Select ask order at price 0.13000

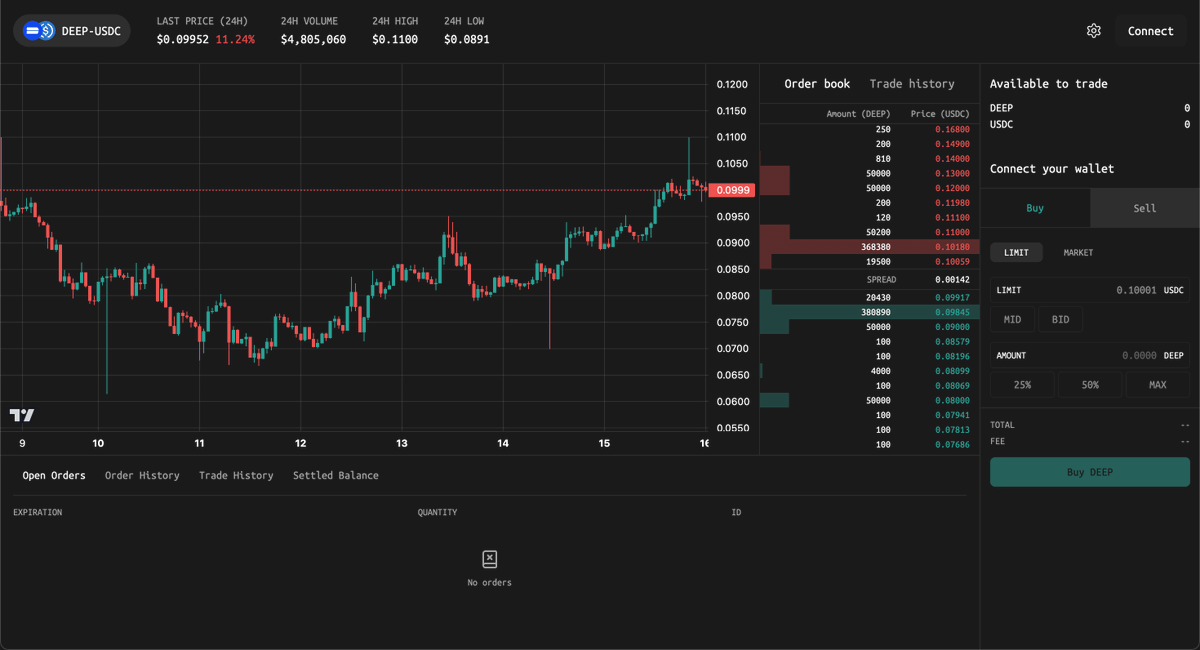click(870, 173)
